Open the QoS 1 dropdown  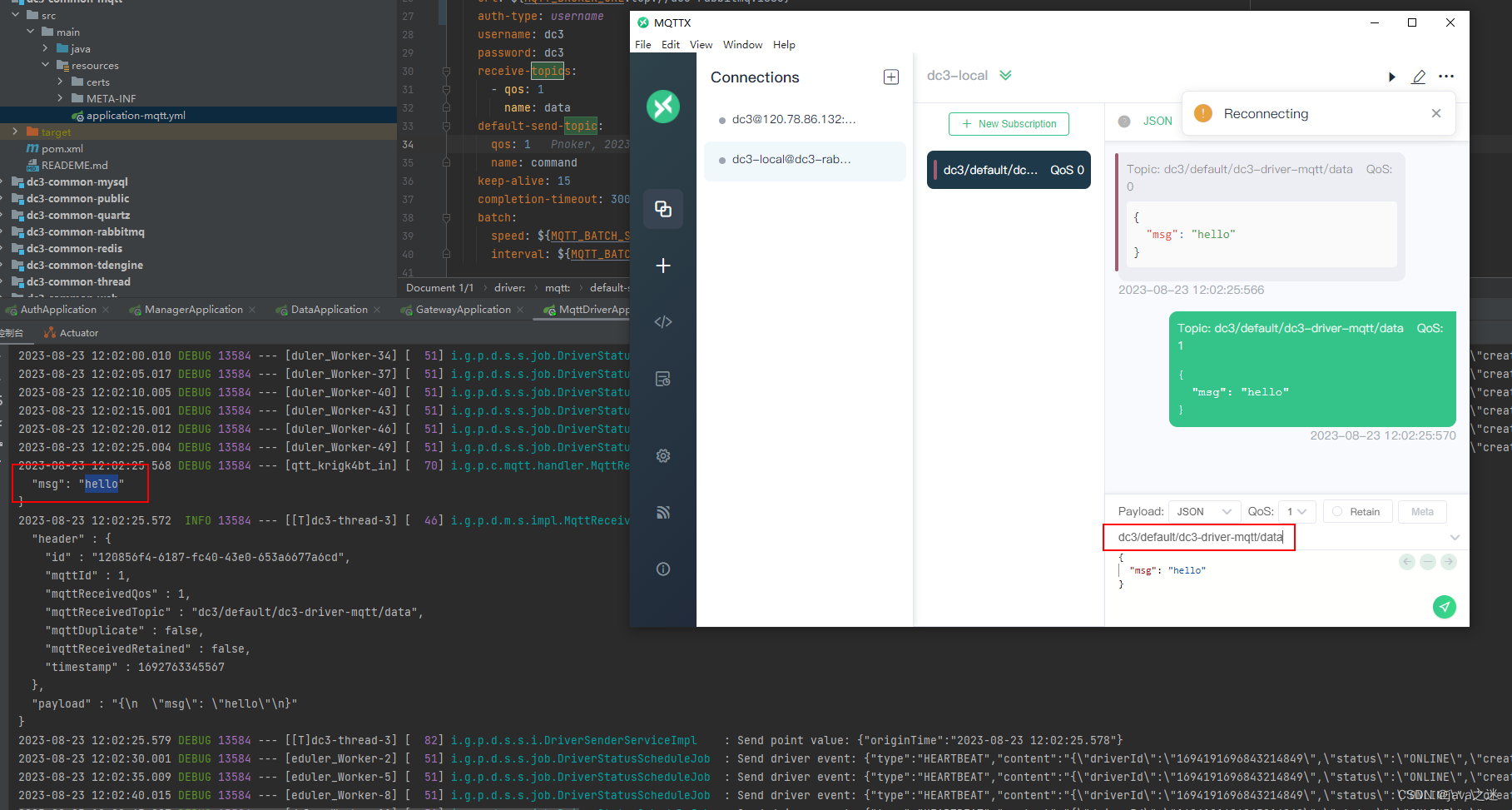[x=1296, y=512]
